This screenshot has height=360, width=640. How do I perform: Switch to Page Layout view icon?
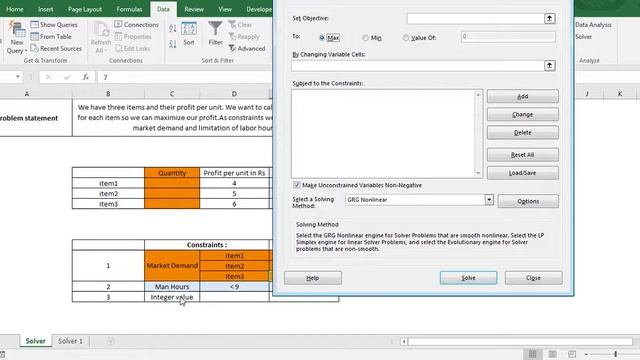coord(552,354)
